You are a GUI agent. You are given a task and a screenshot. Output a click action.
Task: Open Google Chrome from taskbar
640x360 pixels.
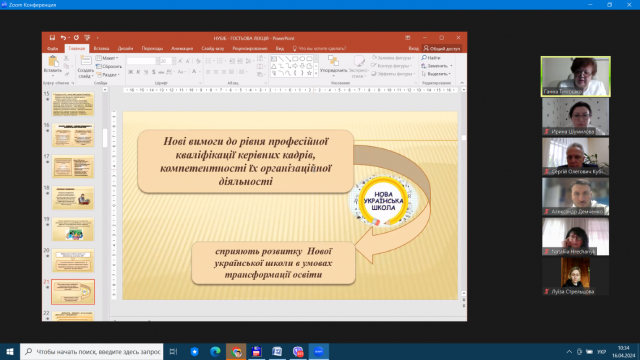coord(236,351)
